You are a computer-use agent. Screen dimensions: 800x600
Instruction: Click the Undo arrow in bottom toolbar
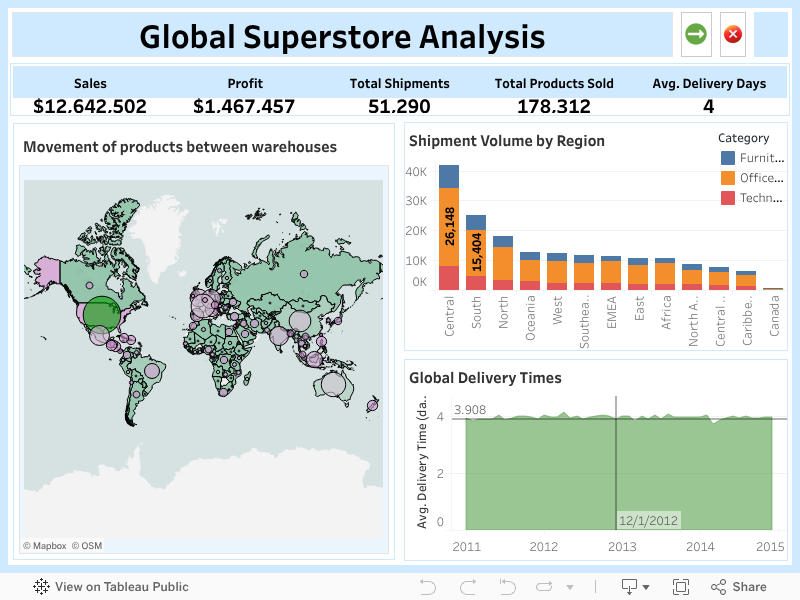[x=428, y=587]
